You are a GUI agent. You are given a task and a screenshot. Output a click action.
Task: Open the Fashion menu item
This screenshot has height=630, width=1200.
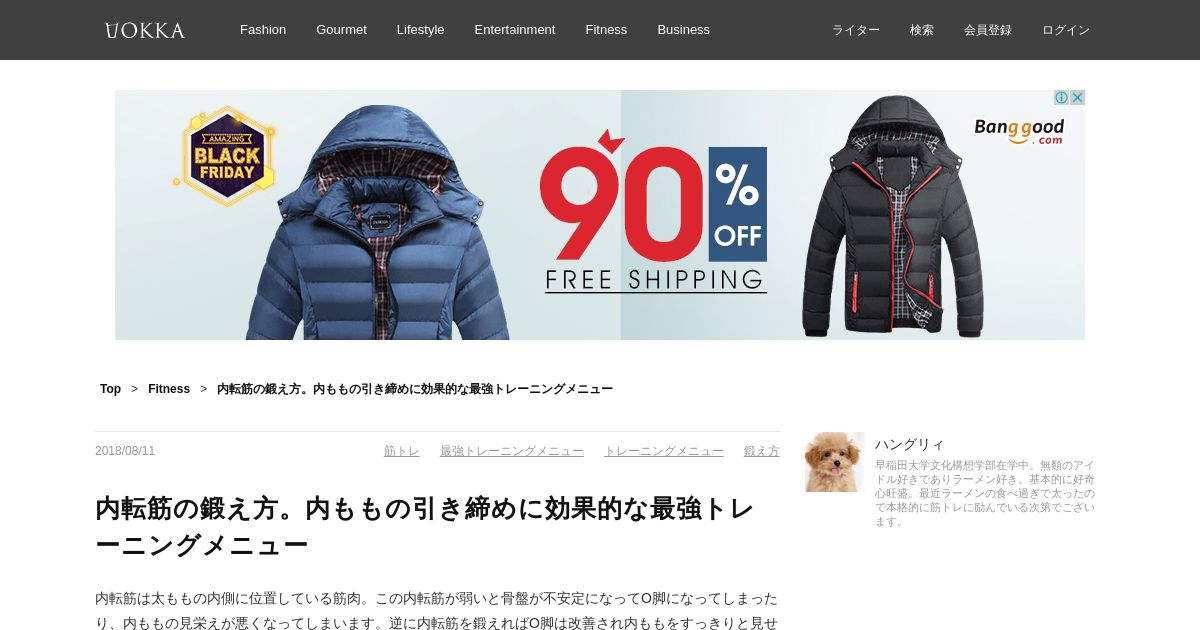[x=263, y=30]
